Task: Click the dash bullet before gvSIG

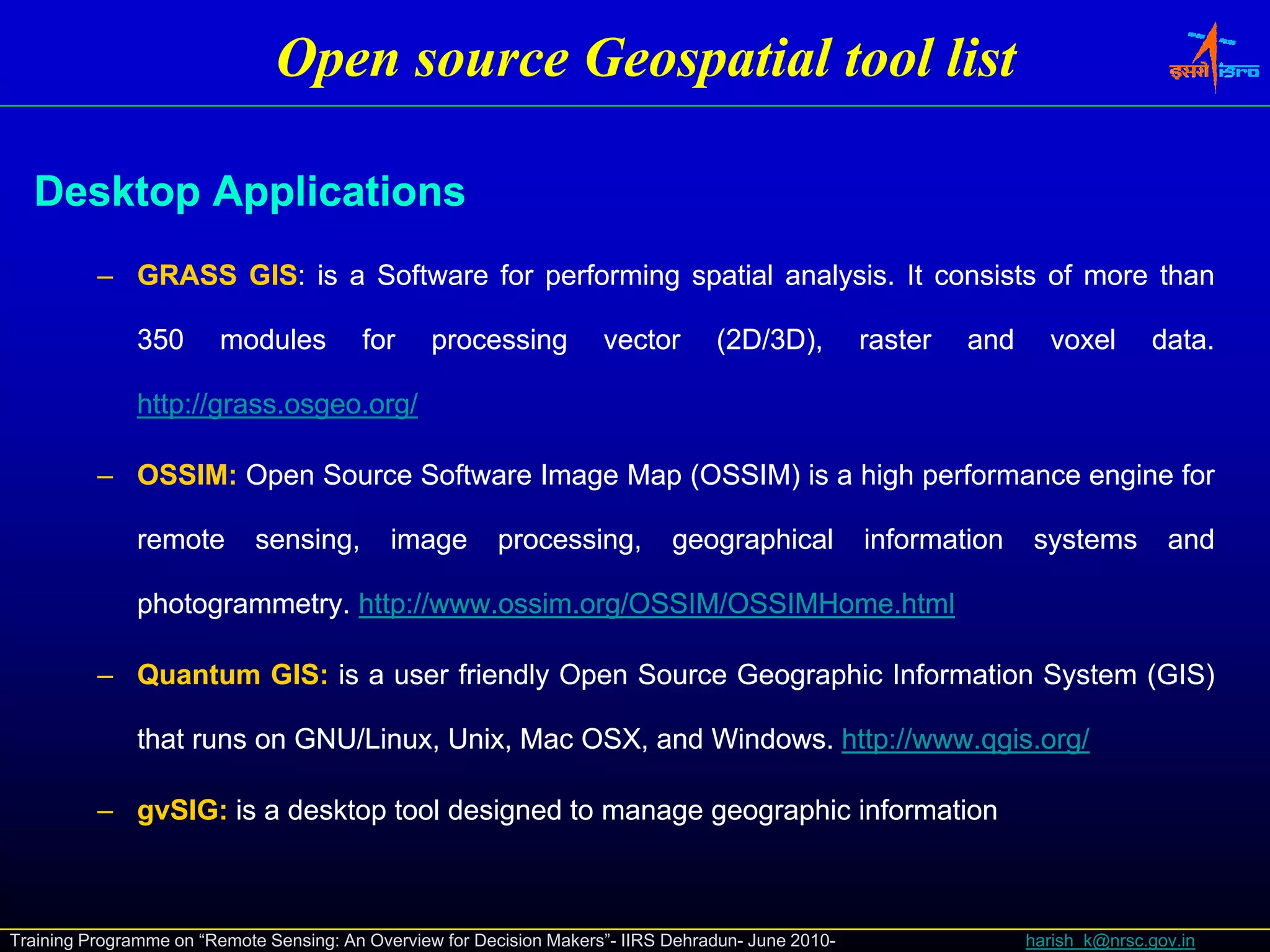Action: tap(105, 812)
